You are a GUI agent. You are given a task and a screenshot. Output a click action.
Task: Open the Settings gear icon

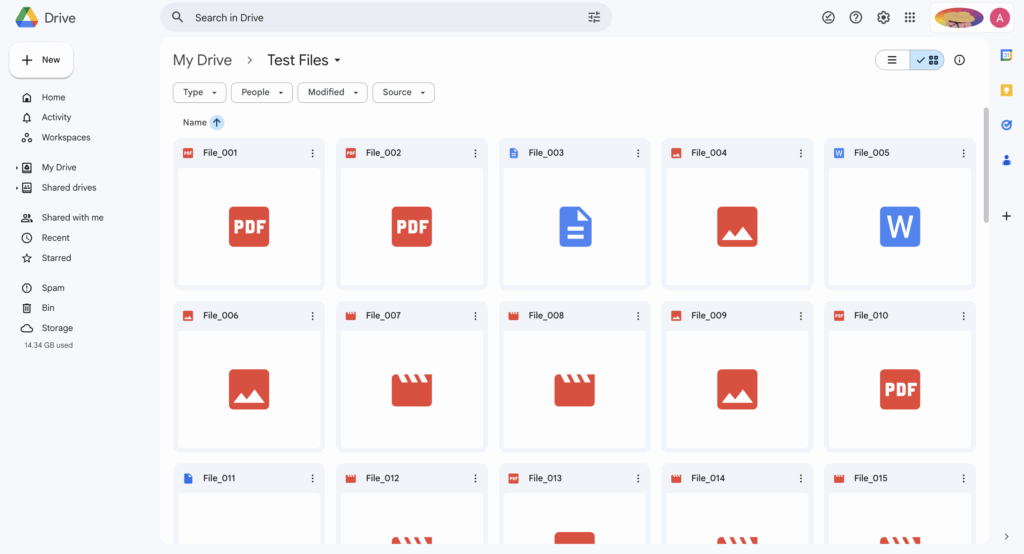pos(883,17)
